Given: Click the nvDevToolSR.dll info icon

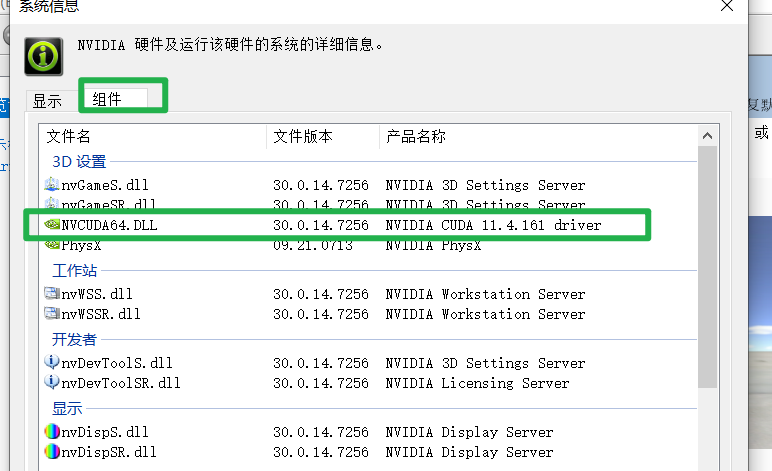Looking at the screenshot, I should (52, 382).
